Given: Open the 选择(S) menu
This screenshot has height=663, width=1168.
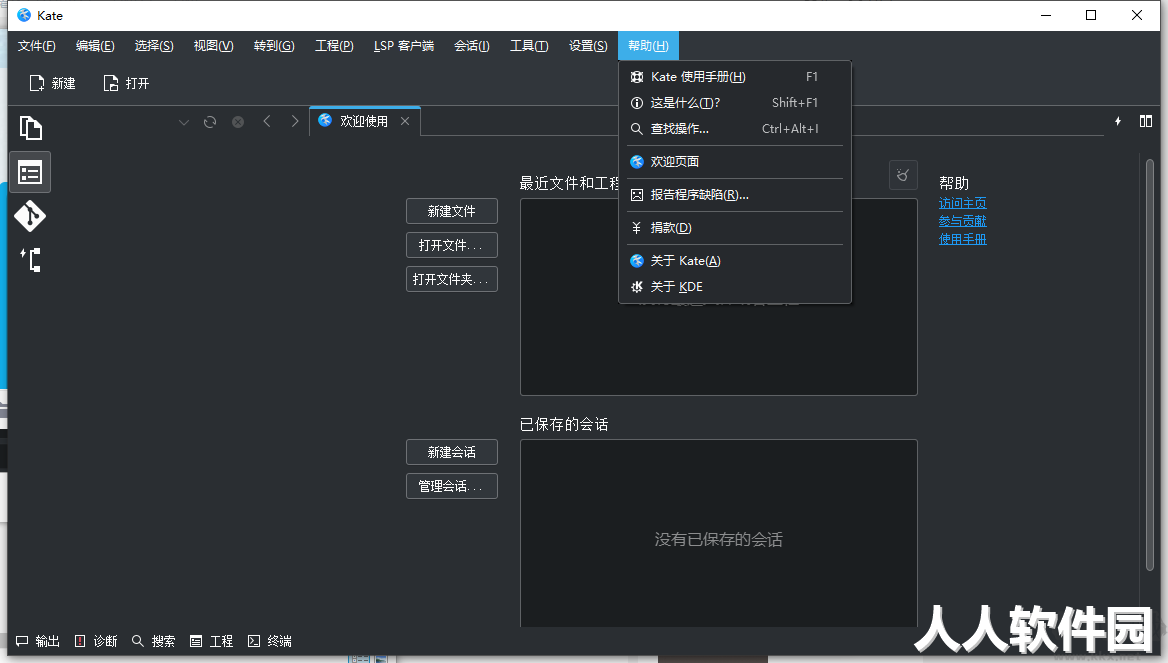Looking at the screenshot, I should [153, 45].
